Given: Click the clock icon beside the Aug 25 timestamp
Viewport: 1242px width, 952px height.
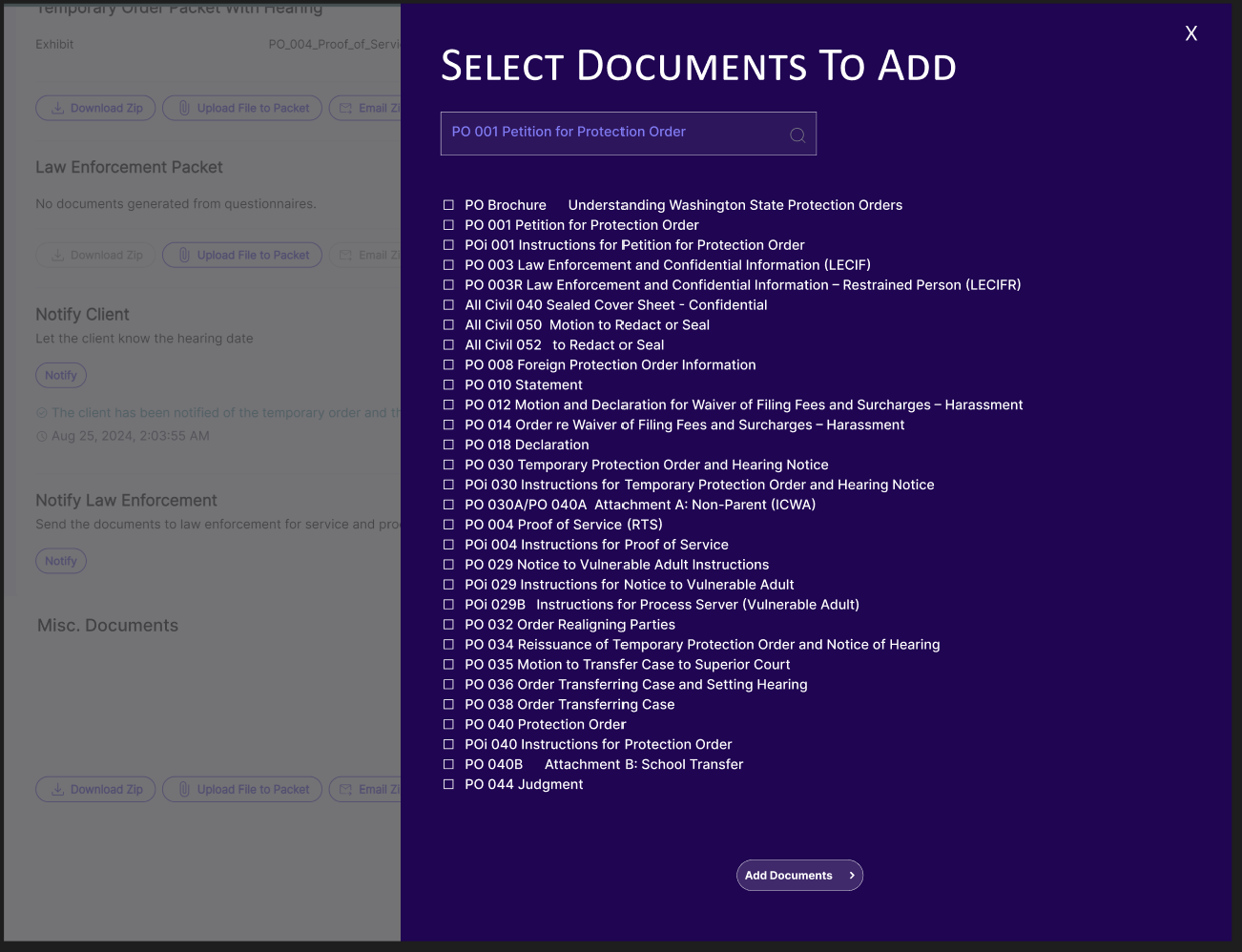Looking at the screenshot, I should (x=41, y=436).
